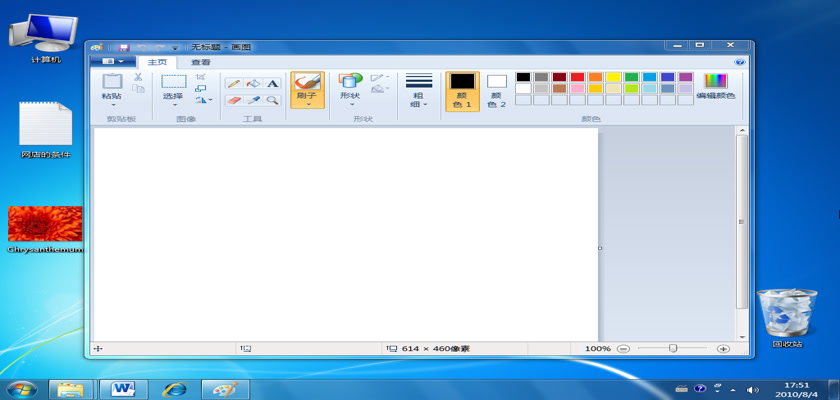The height and width of the screenshot is (400, 840).
Task: Select the Fill with color bucket tool
Action: [252, 84]
